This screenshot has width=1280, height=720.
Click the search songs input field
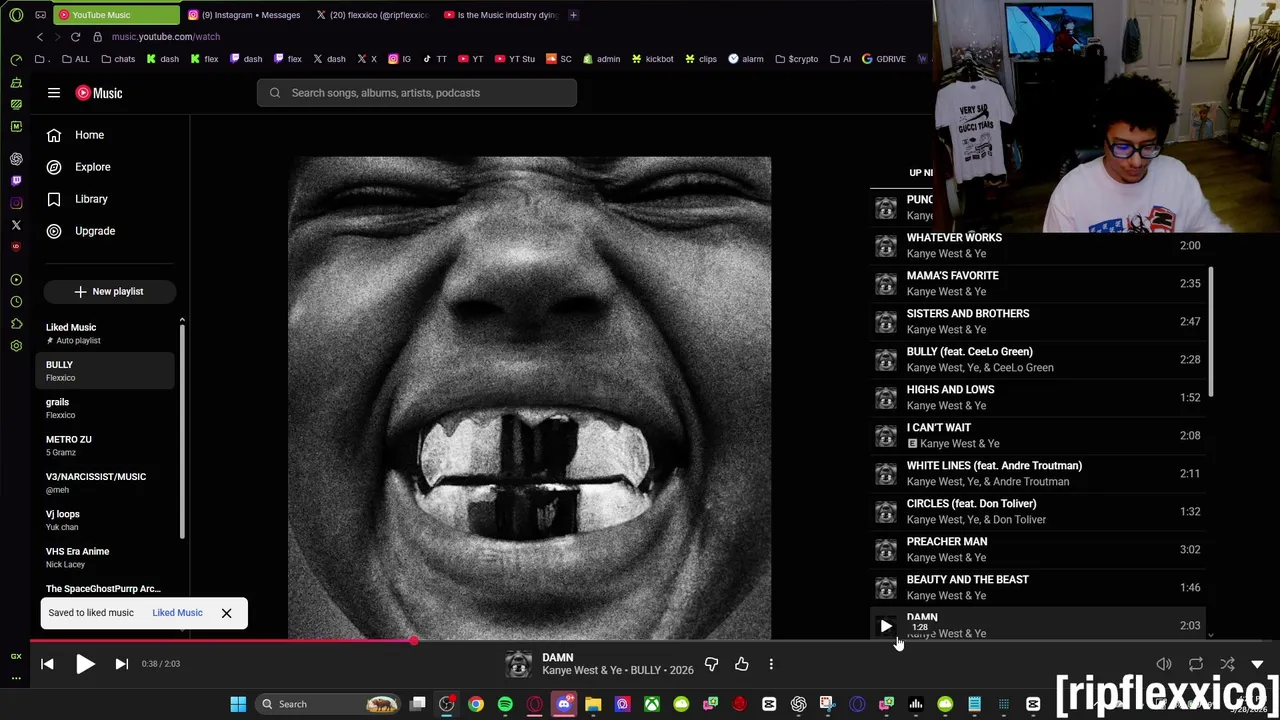(x=417, y=93)
